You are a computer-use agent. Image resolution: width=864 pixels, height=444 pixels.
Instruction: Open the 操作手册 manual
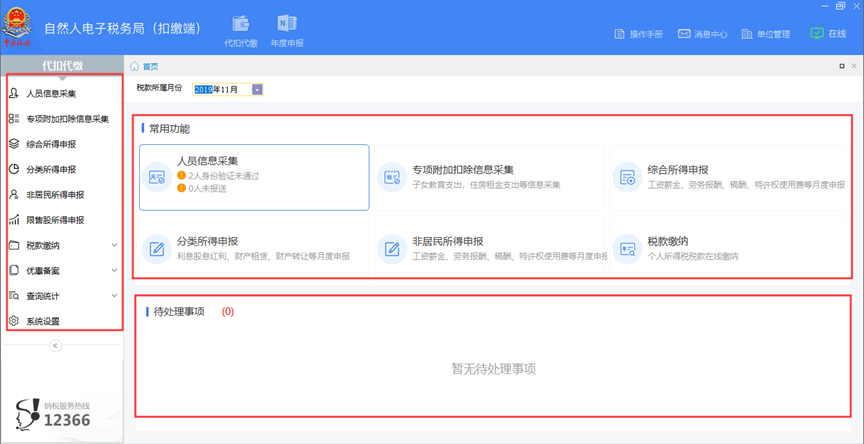click(x=638, y=34)
